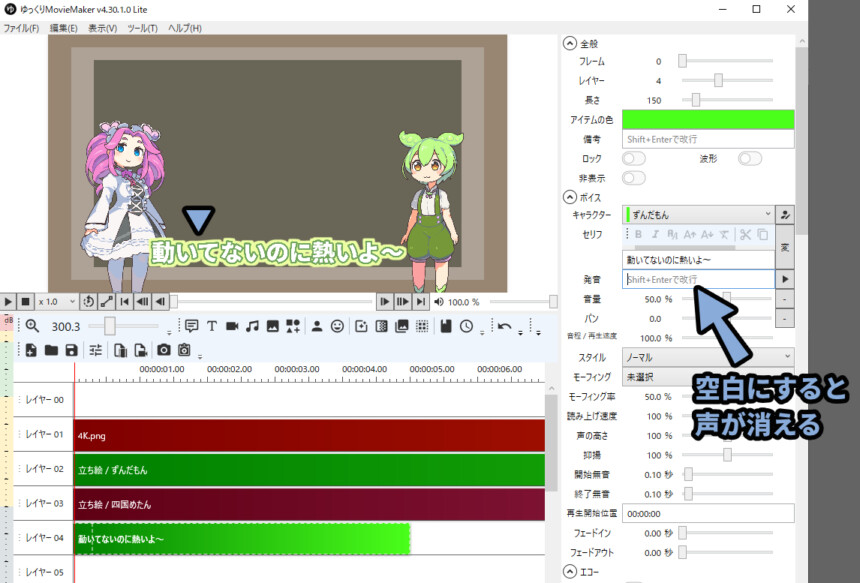
Task: Open the モーフィング 未選択 dropdown
Action: (x=708, y=377)
